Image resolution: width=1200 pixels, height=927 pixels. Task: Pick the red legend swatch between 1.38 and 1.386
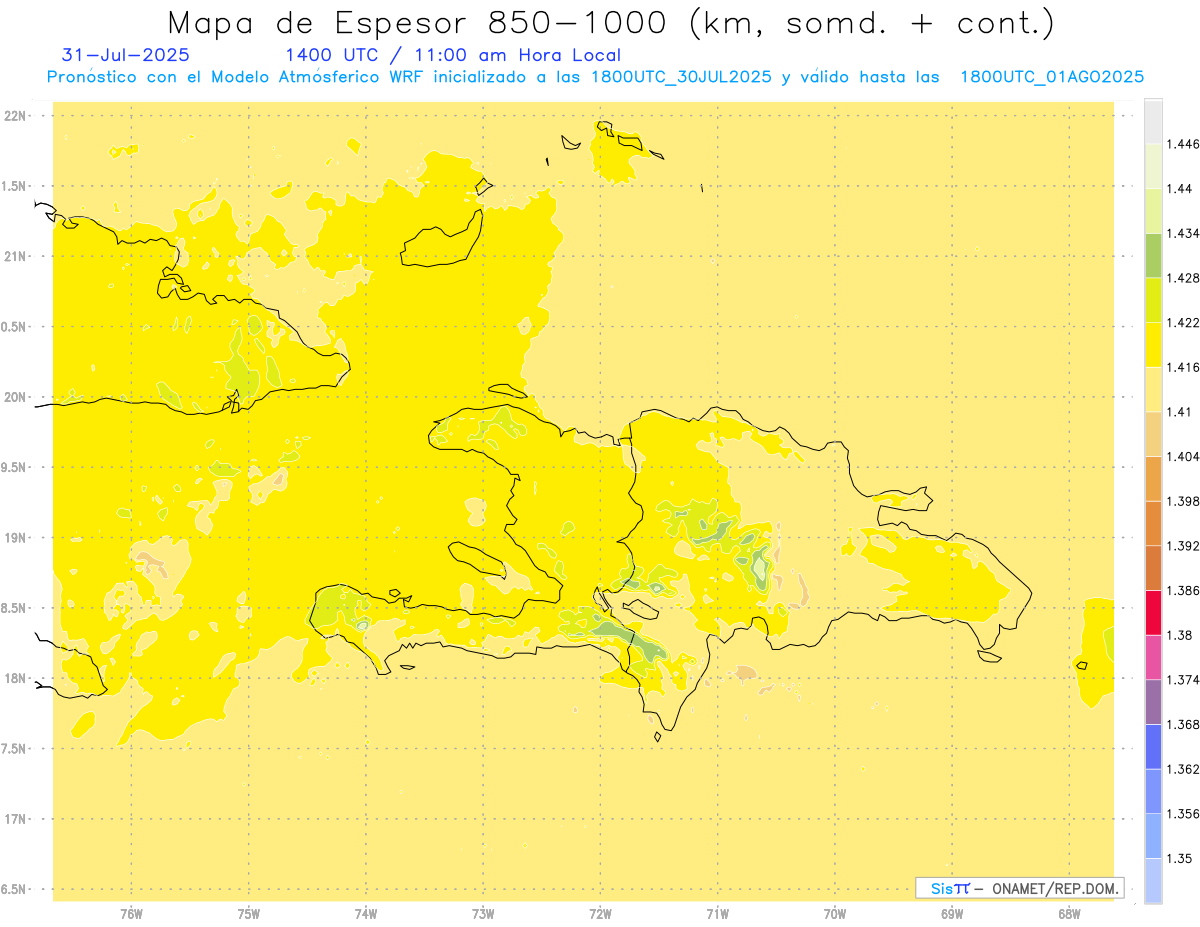1153,613
